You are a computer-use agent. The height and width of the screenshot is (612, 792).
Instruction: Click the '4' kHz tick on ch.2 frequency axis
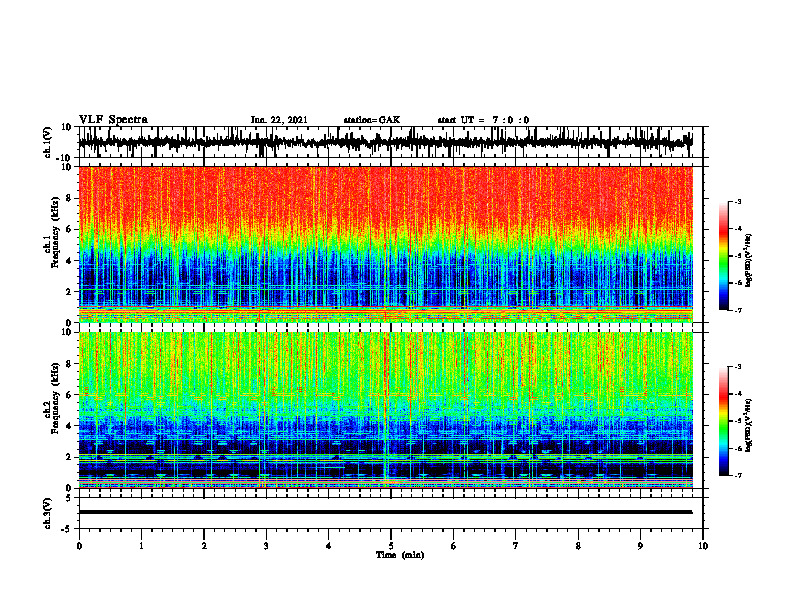[x=69, y=426]
